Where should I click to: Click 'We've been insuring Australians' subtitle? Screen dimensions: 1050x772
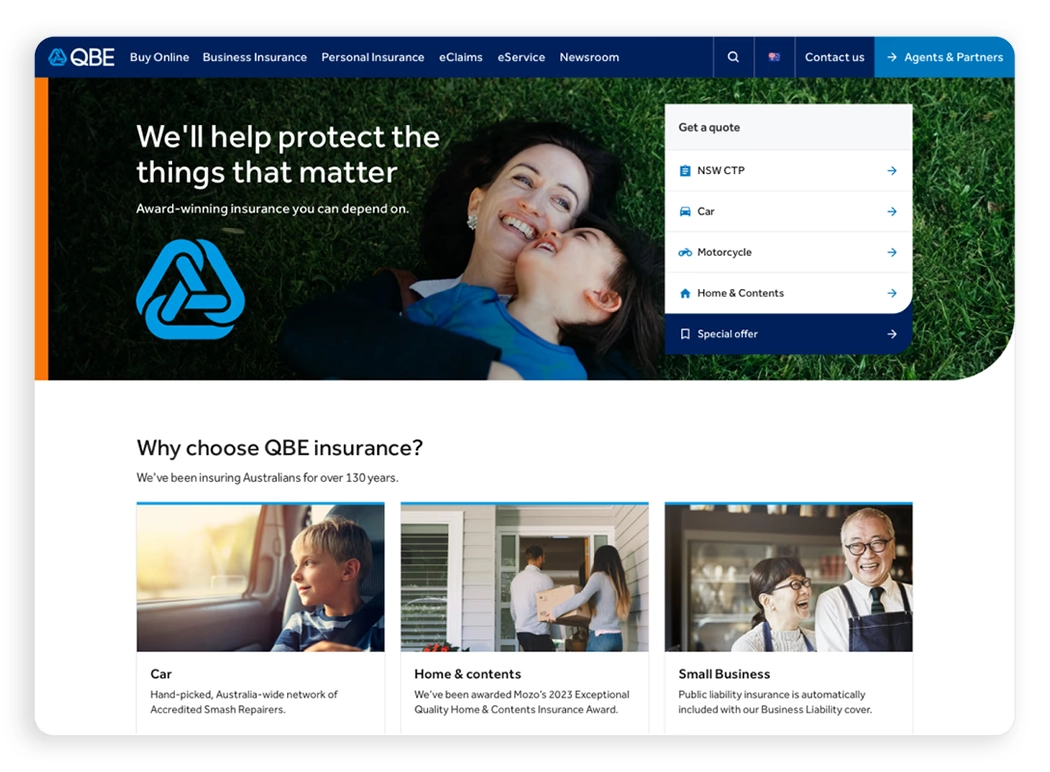tap(267, 478)
